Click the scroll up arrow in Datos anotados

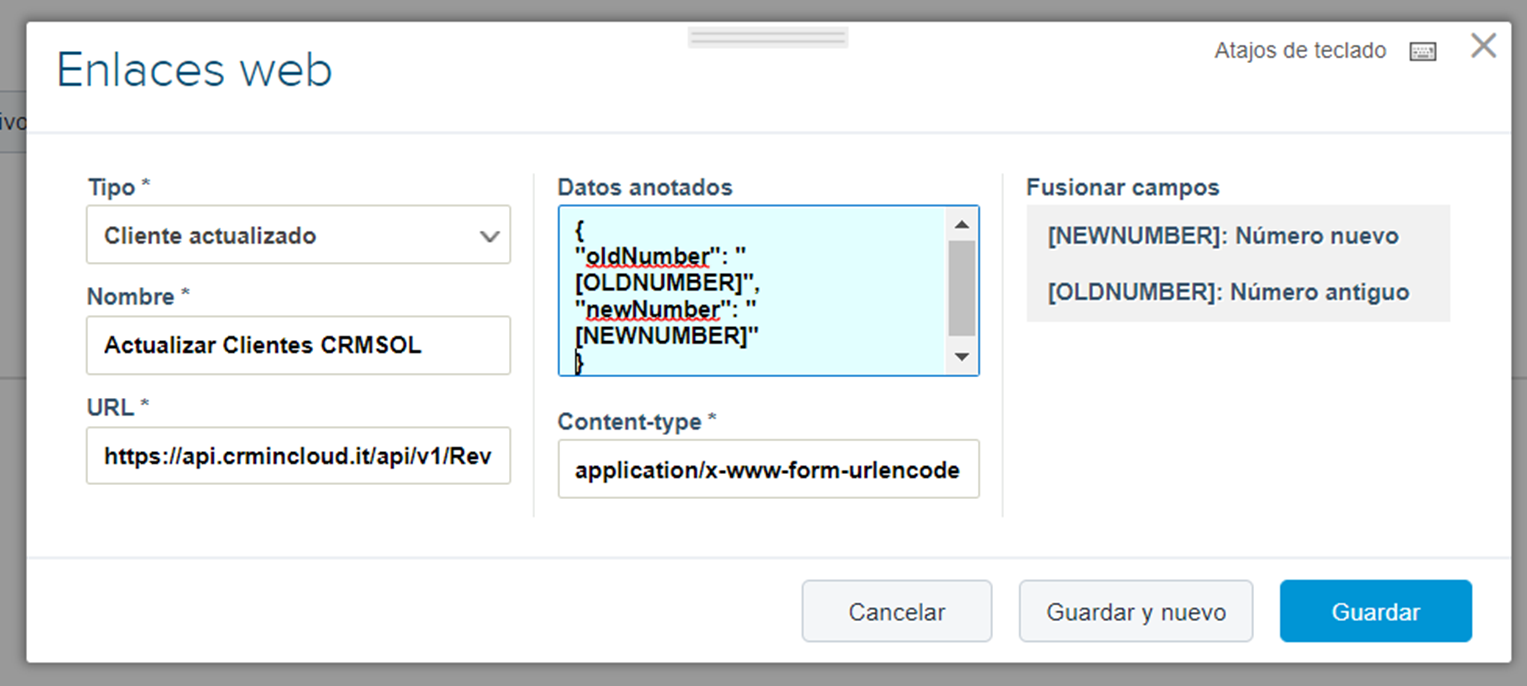pos(961,224)
